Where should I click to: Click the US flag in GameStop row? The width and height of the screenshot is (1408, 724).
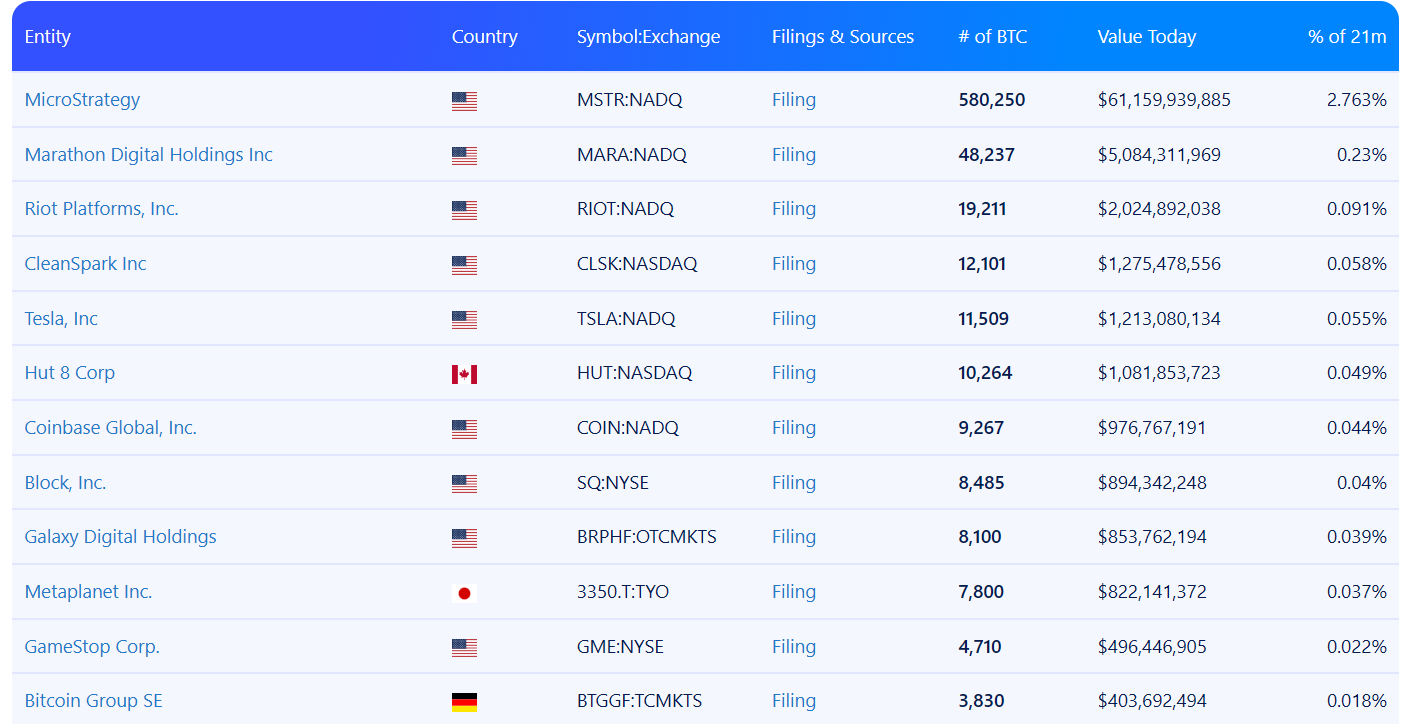[464, 648]
